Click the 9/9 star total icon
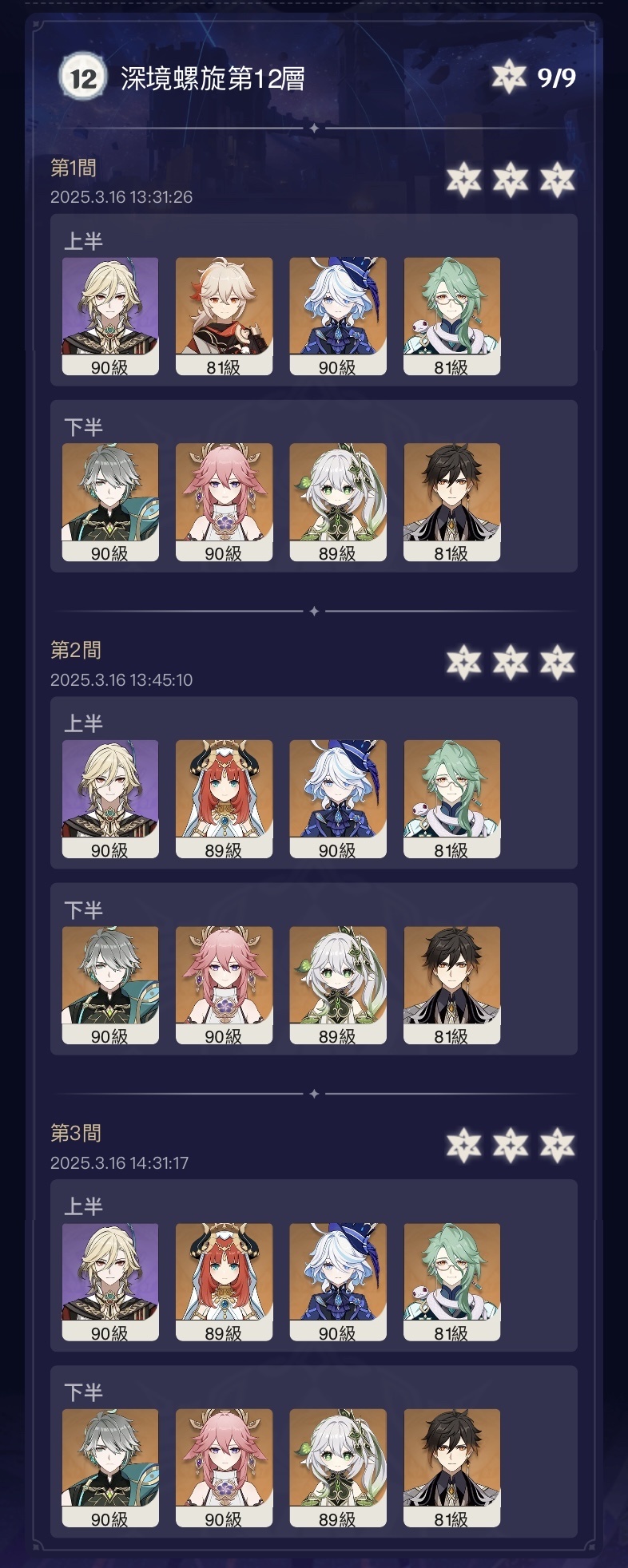628x1568 pixels. [509, 77]
